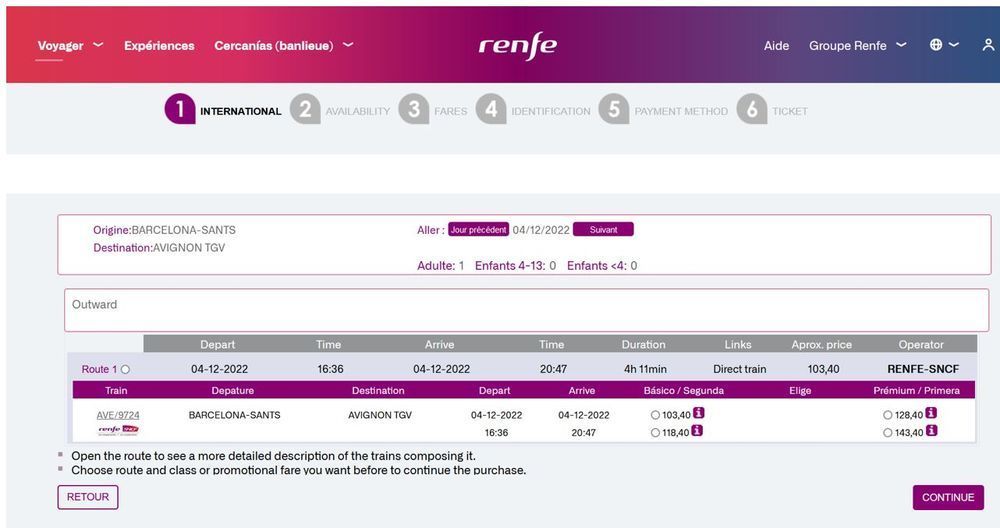Viewport: 1000px width, 528px height.
Task: Click the Básico / Segunda column header
Action: coord(684,390)
